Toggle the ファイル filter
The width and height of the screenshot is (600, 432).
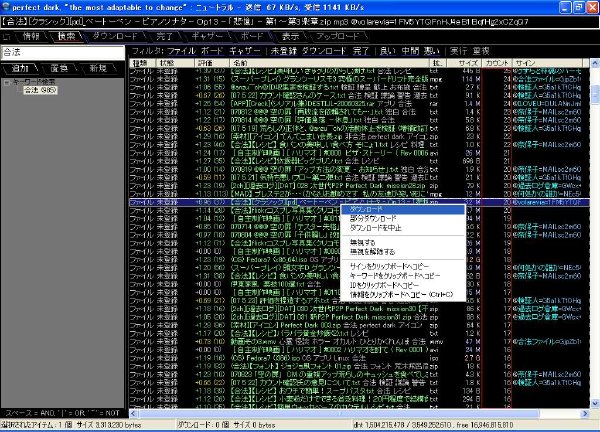[x=181, y=51]
